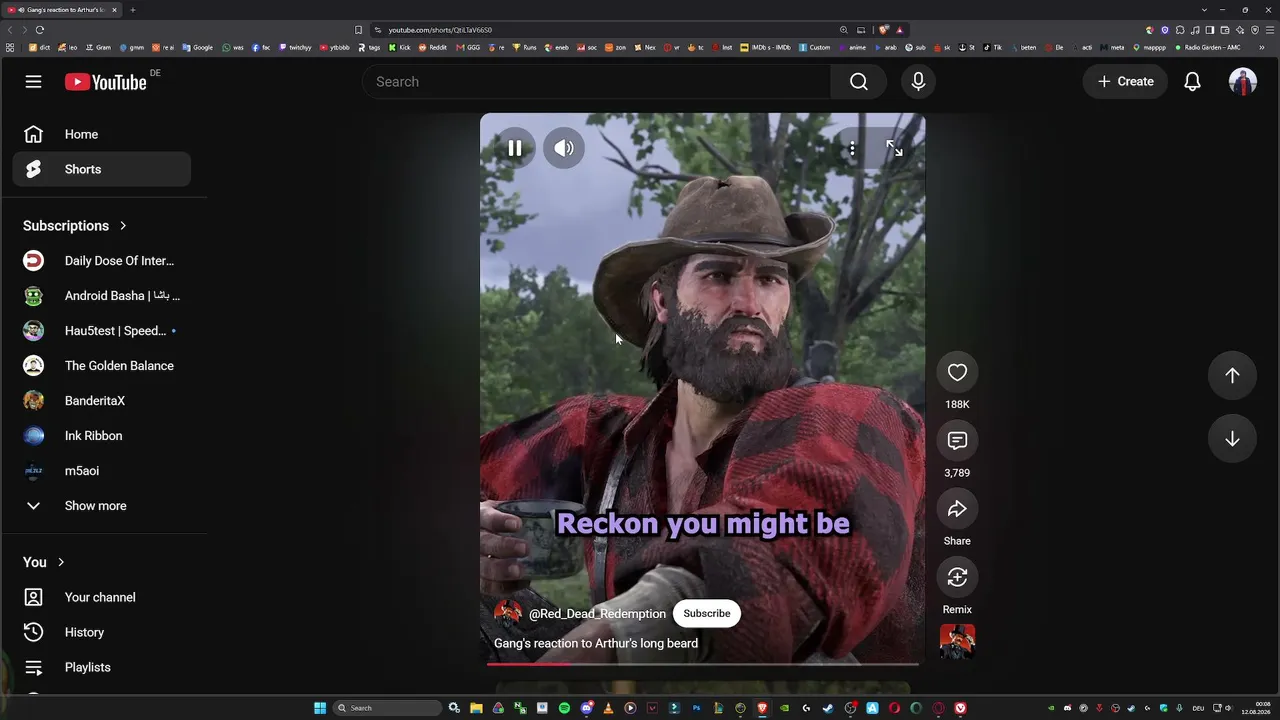
Task: Subscribe to @Red_Dead_Redemption
Action: pyautogui.click(x=707, y=613)
